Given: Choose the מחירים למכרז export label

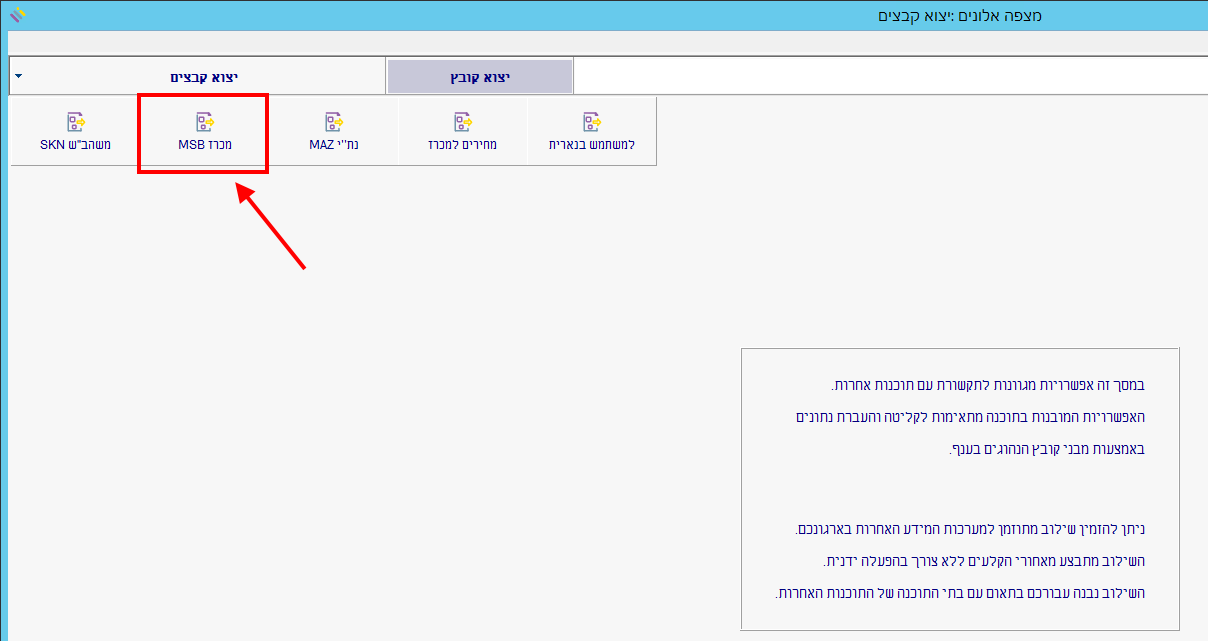Looking at the screenshot, I should click(462, 145).
